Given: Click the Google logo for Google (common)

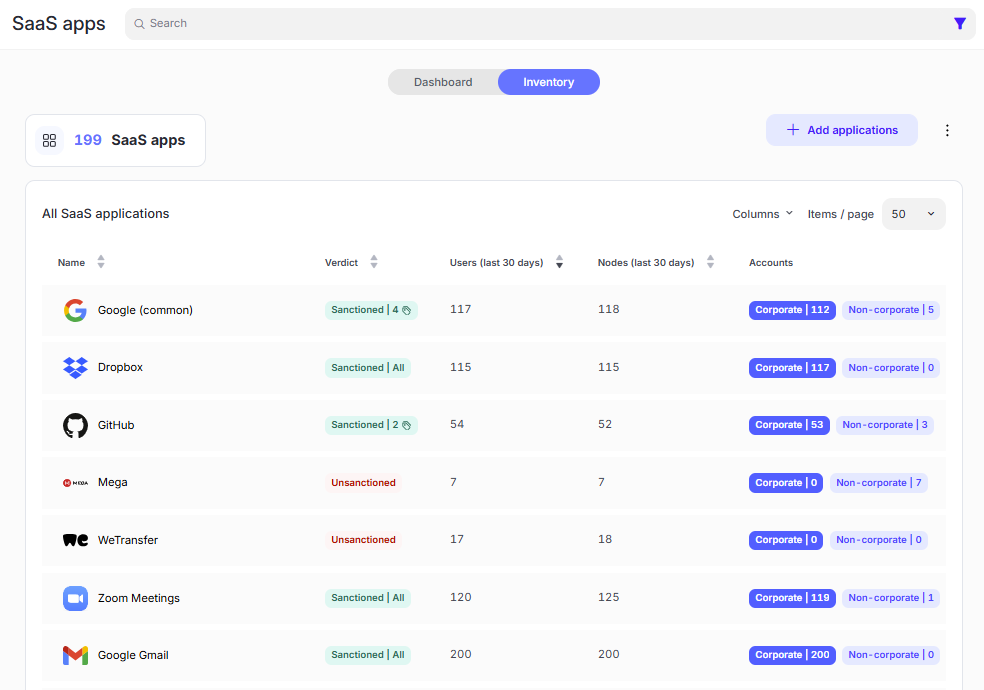Looking at the screenshot, I should coord(75,310).
